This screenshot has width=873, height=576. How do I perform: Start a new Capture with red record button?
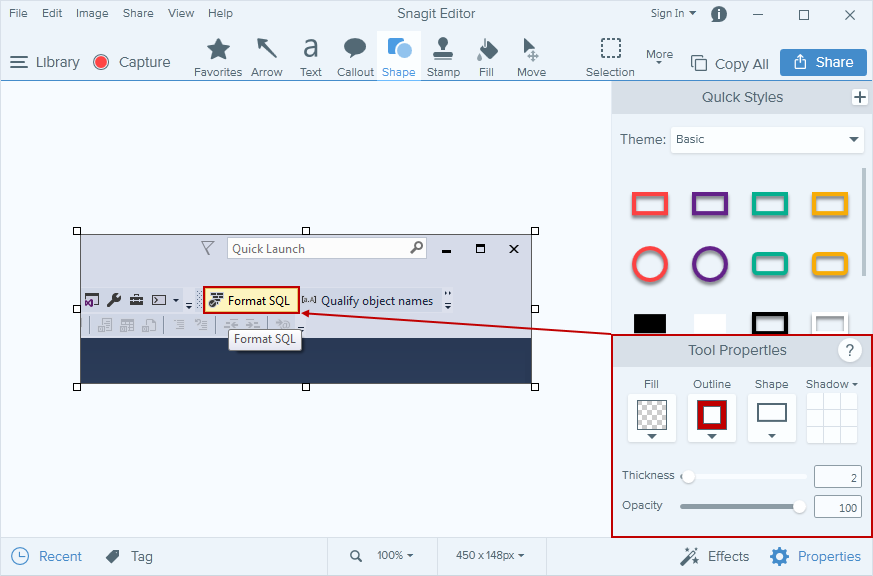(x=132, y=62)
